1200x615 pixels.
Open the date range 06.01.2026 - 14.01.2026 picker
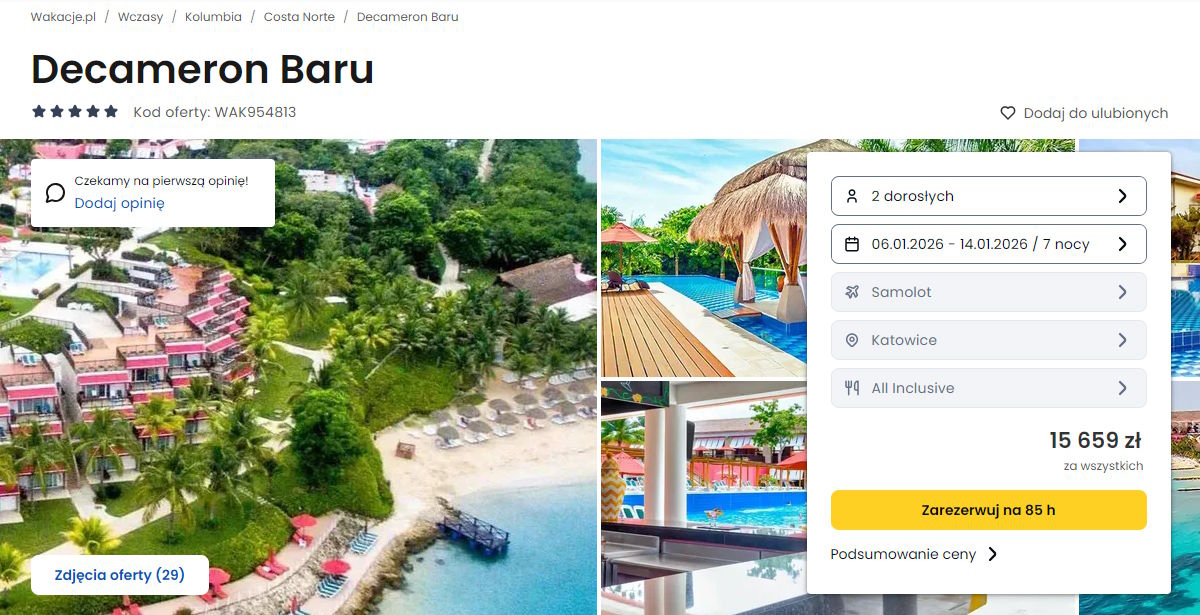(989, 244)
